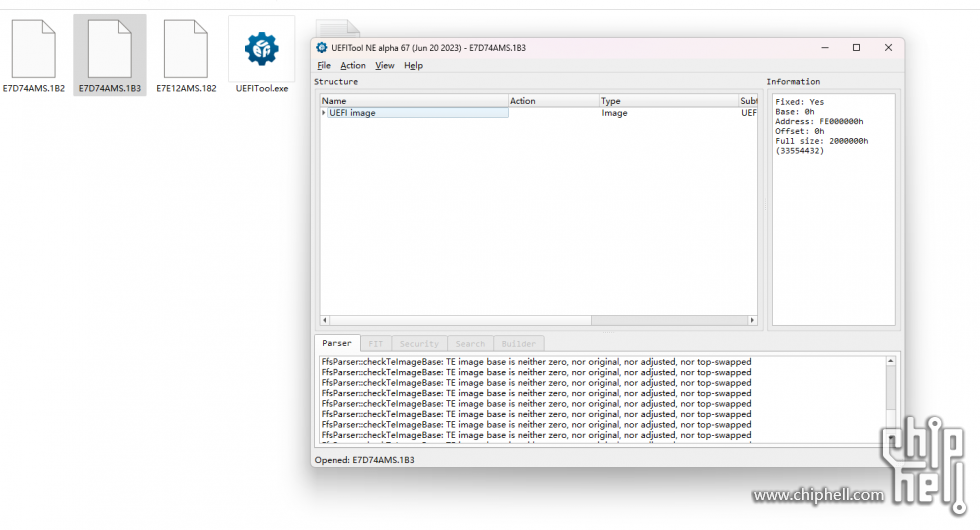Open the View menu
The height and width of the screenshot is (530, 980).
point(384,66)
